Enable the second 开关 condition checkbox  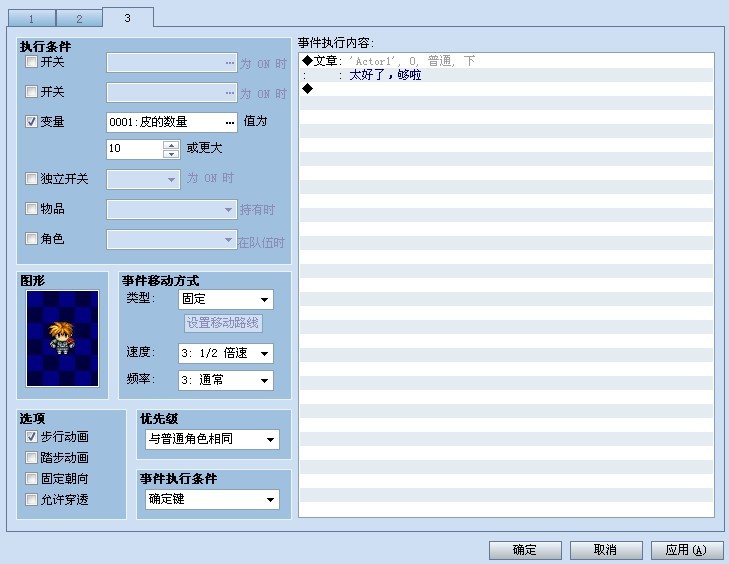(31, 92)
